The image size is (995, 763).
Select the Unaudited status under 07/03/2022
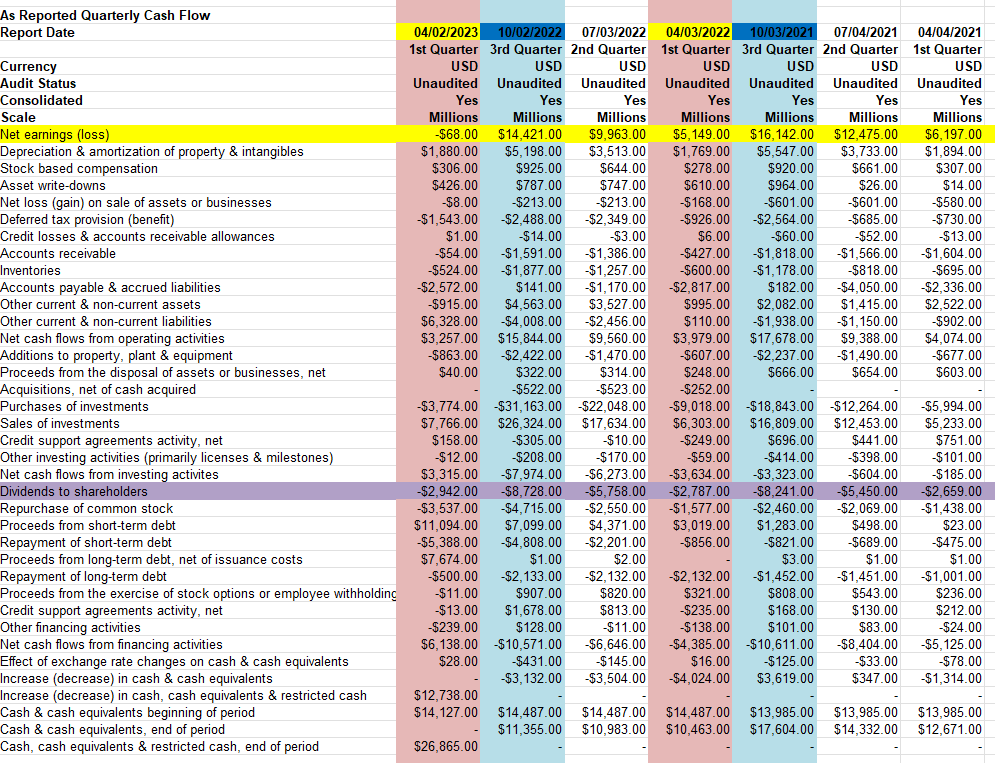[x=611, y=83]
